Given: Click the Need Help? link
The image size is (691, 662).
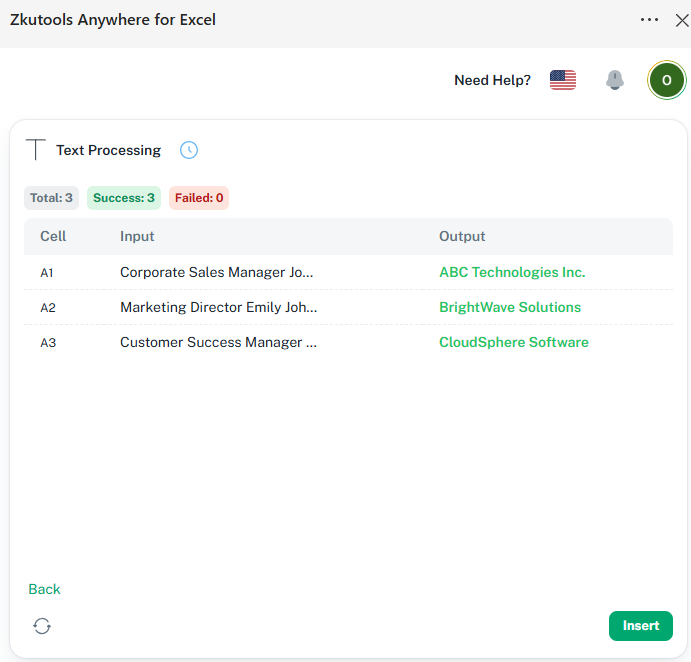Looking at the screenshot, I should [492, 80].
